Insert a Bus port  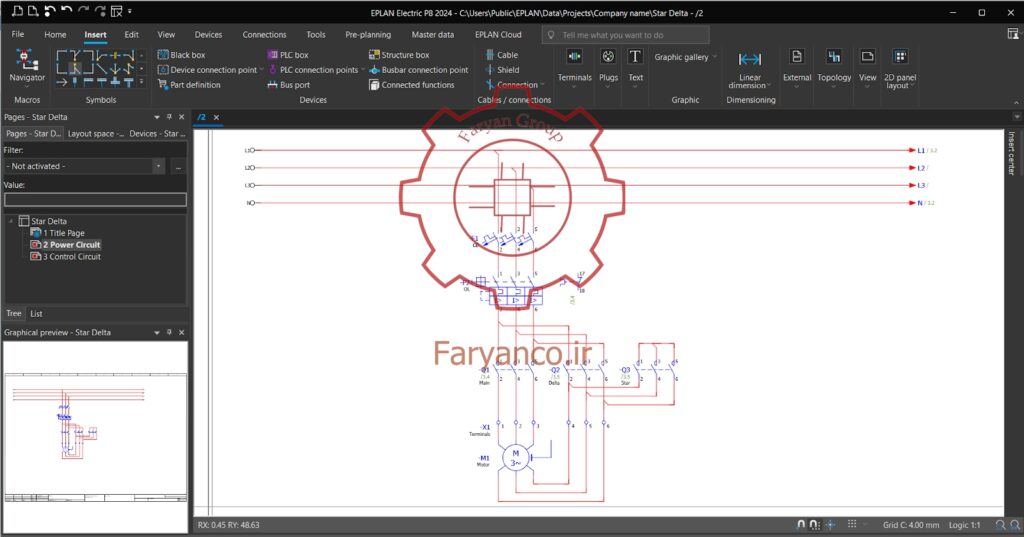point(289,85)
